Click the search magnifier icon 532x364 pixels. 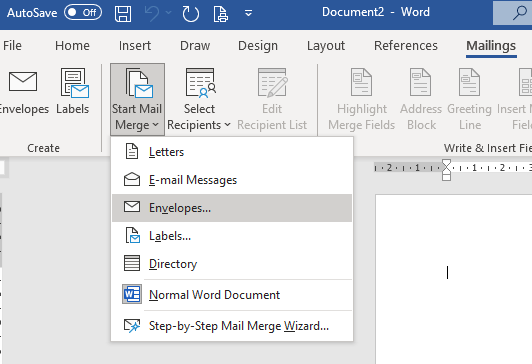click(x=519, y=13)
